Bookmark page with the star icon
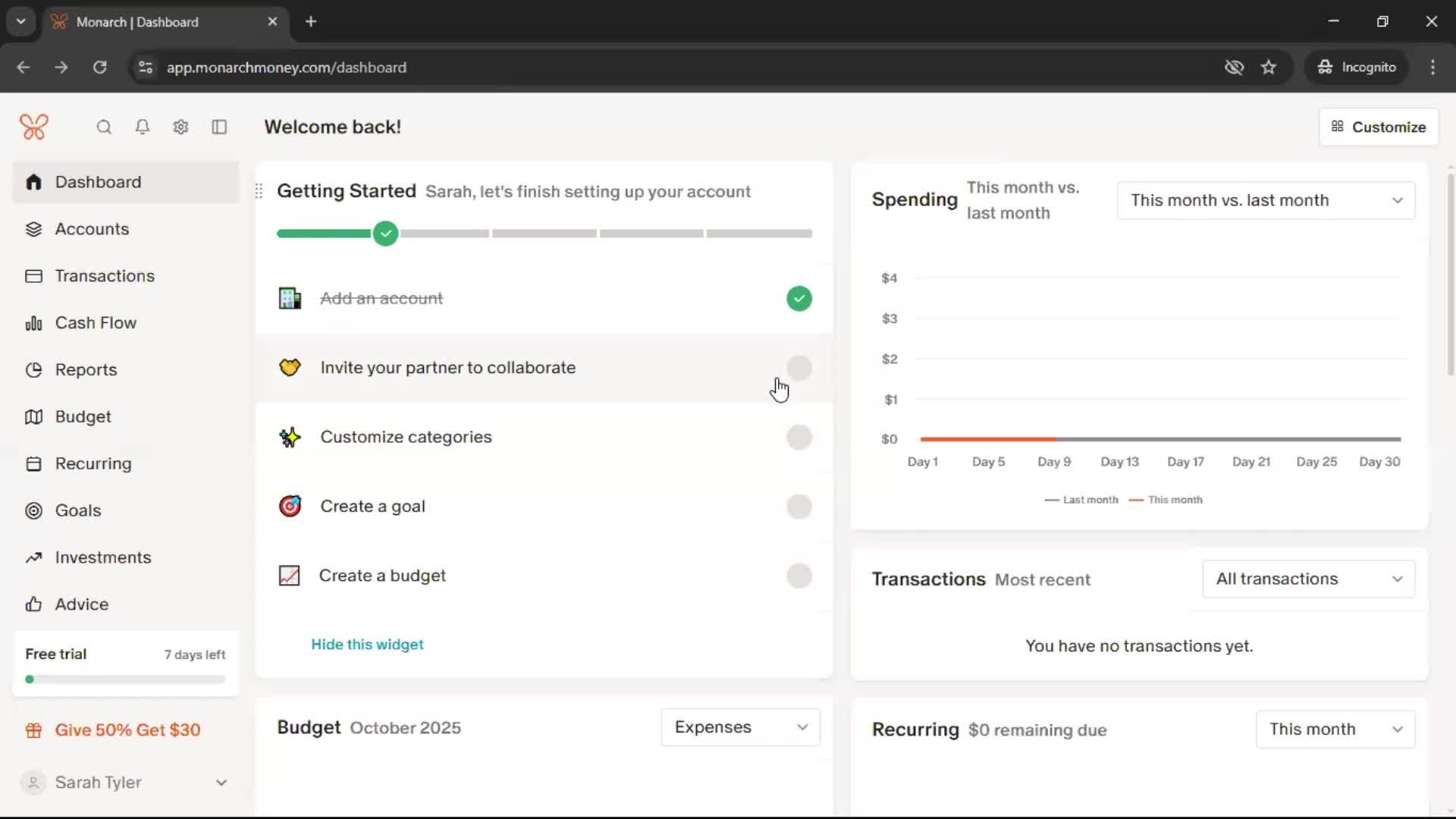Image resolution: width=1456 pixels, height=819 pixels. pyautogui.click(x=1269, y=67)
